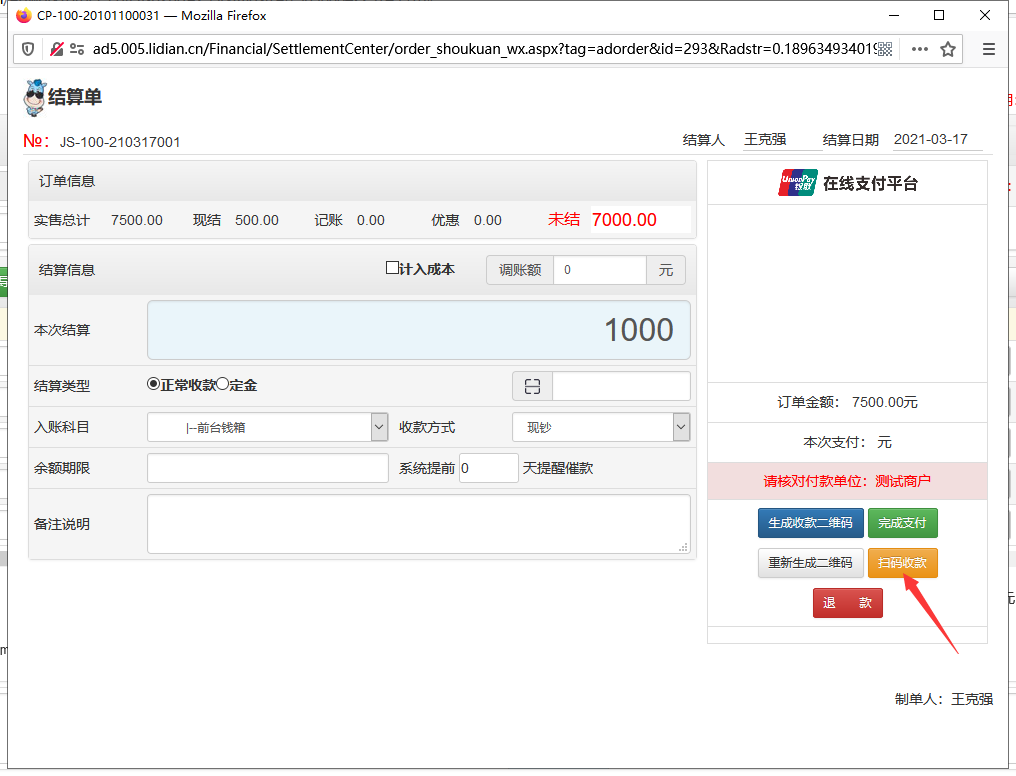This screenshot has width=1016, height=776.
Task: Click the 结算日期 field 2021-03-17
Action: [937, 140]
